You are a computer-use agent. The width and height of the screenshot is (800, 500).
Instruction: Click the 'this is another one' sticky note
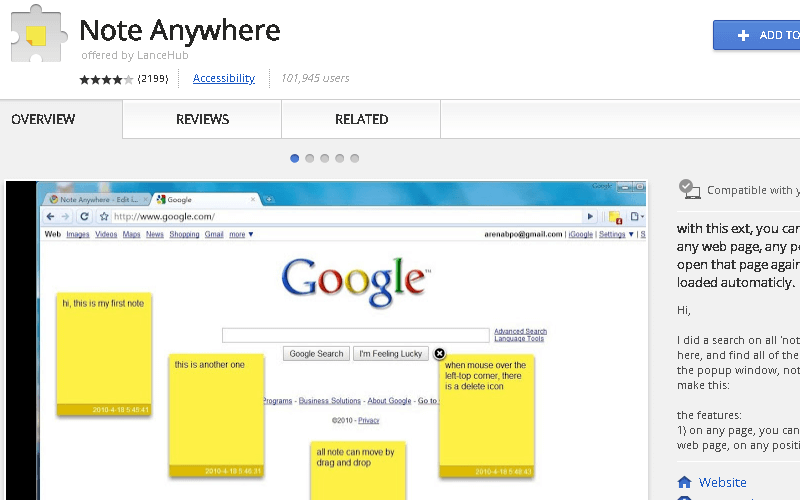(x=216, y=415)
